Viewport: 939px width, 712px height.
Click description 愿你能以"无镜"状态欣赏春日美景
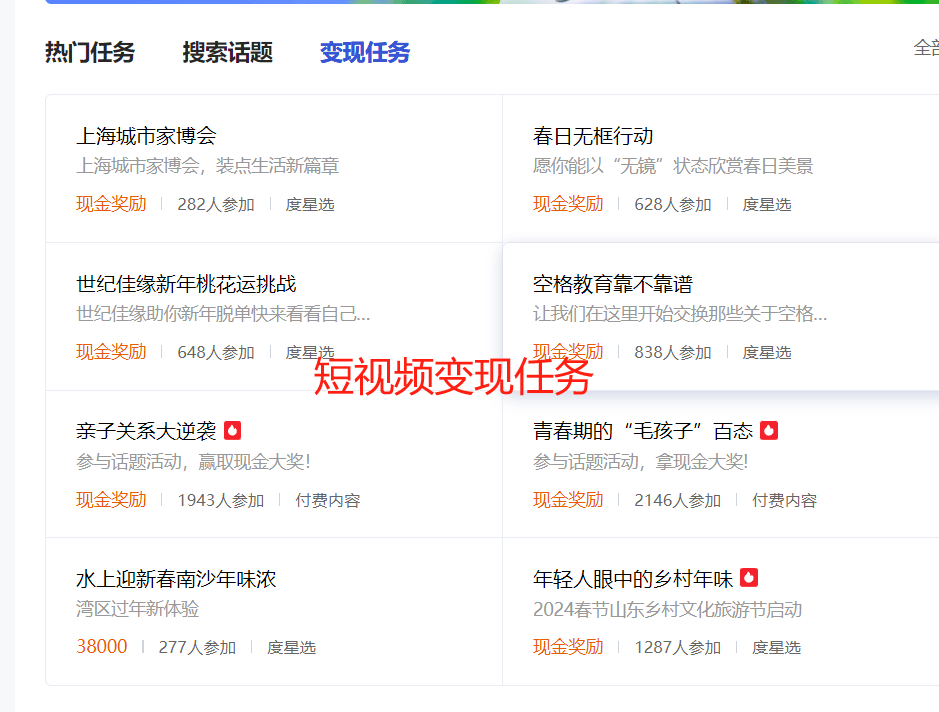[x=673, y=166]
